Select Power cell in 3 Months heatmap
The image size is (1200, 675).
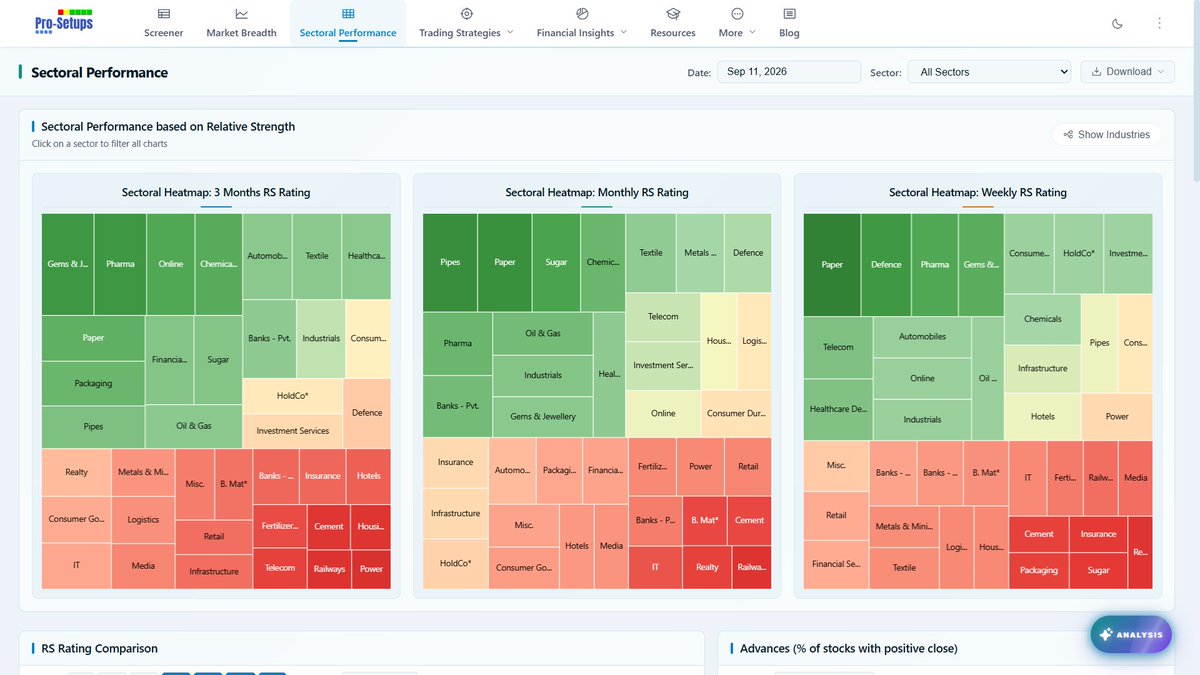[x=372, y=569]
